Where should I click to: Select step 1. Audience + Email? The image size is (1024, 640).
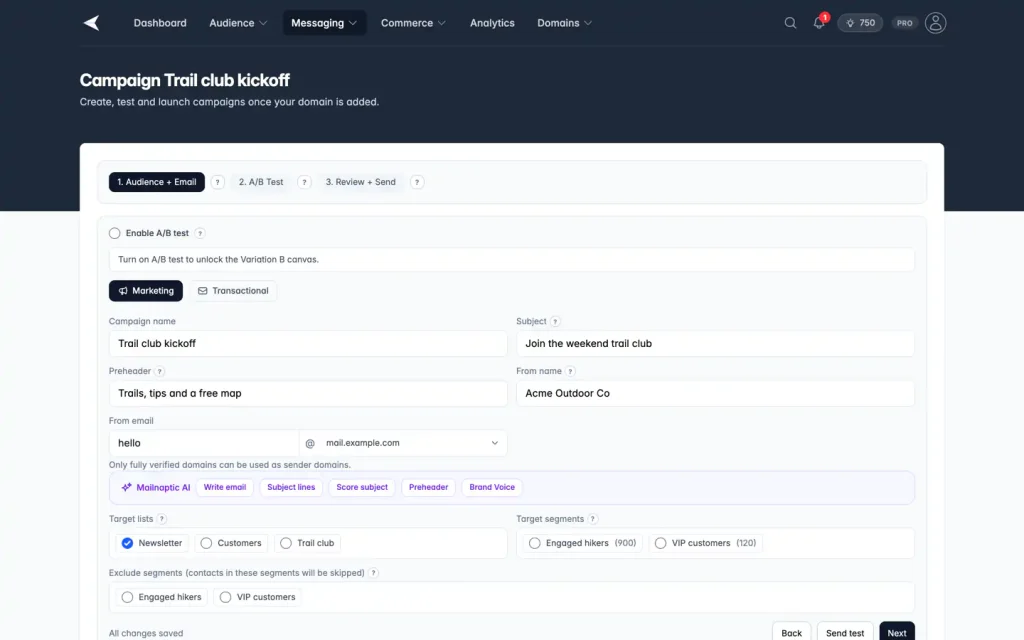(157, 182)
